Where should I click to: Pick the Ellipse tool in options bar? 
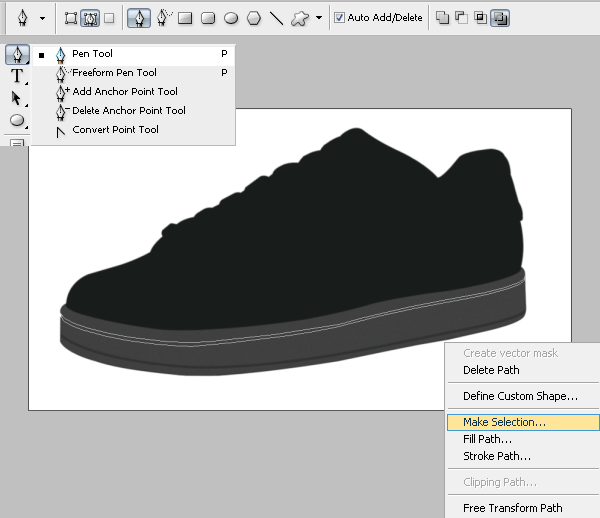click(x=231, y=18)
